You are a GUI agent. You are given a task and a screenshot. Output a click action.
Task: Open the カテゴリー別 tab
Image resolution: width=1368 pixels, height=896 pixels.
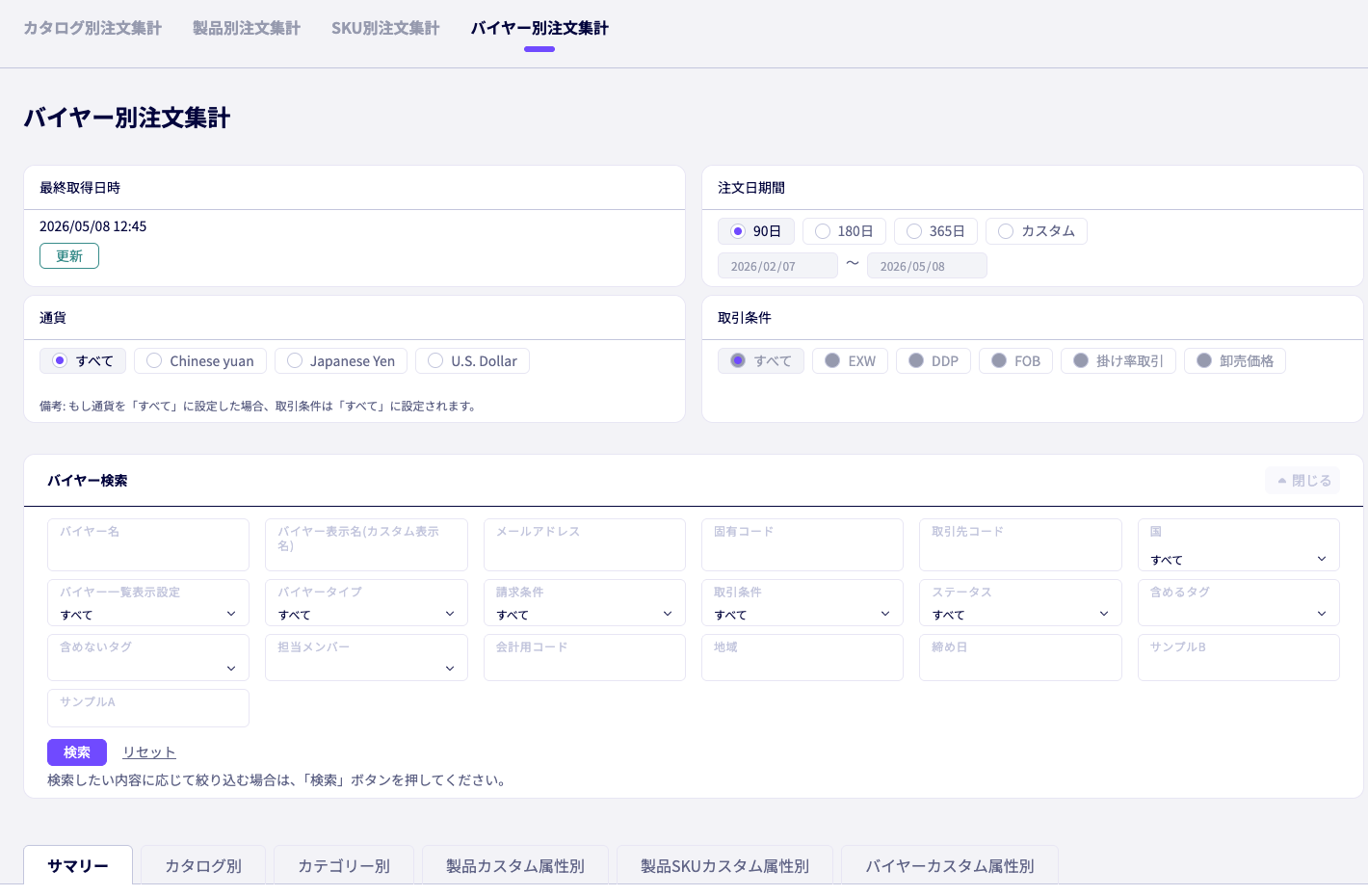[x=344, y=865]
